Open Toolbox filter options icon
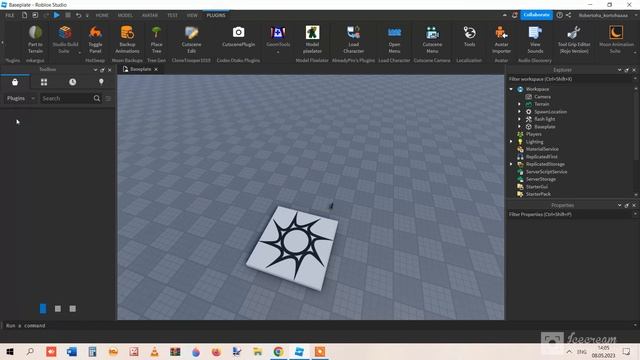The height and width of the screenshot is (360, 640). 108,98
